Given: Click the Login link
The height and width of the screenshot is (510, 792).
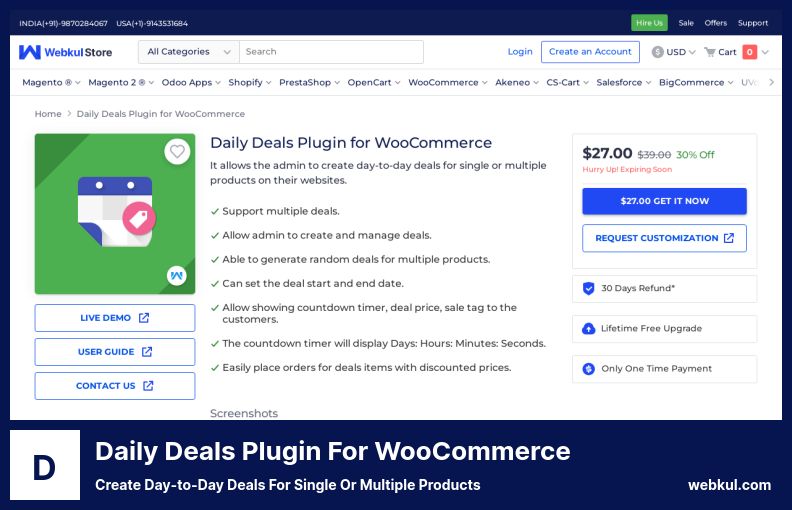Looking at the screenshot, I should 520,52.
